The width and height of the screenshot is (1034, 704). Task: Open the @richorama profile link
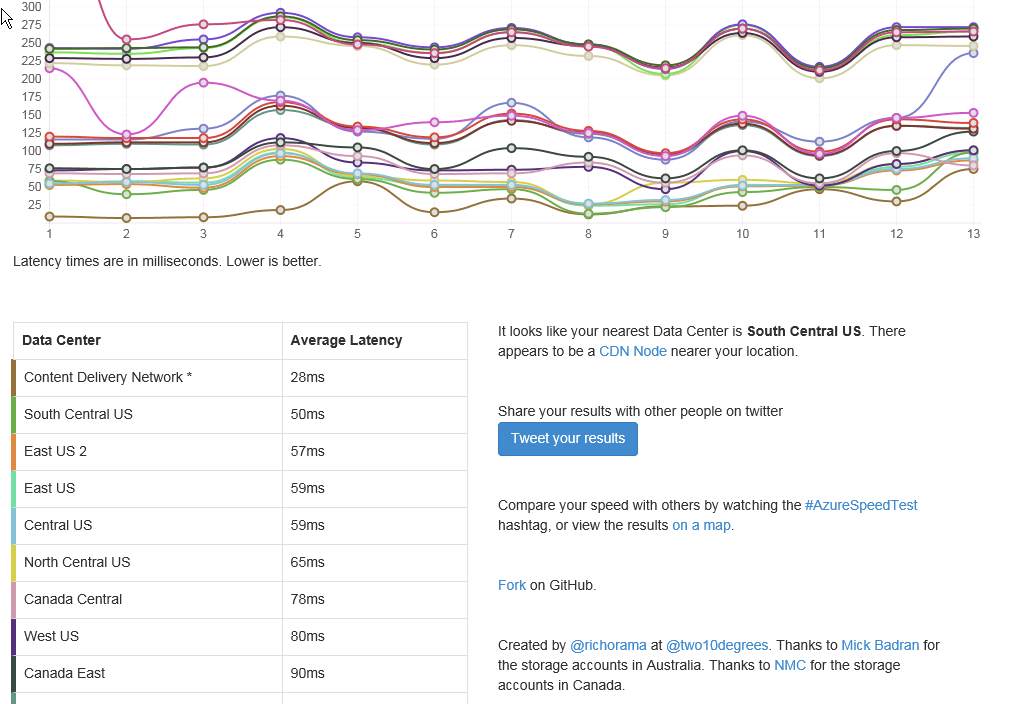[608, 645]
